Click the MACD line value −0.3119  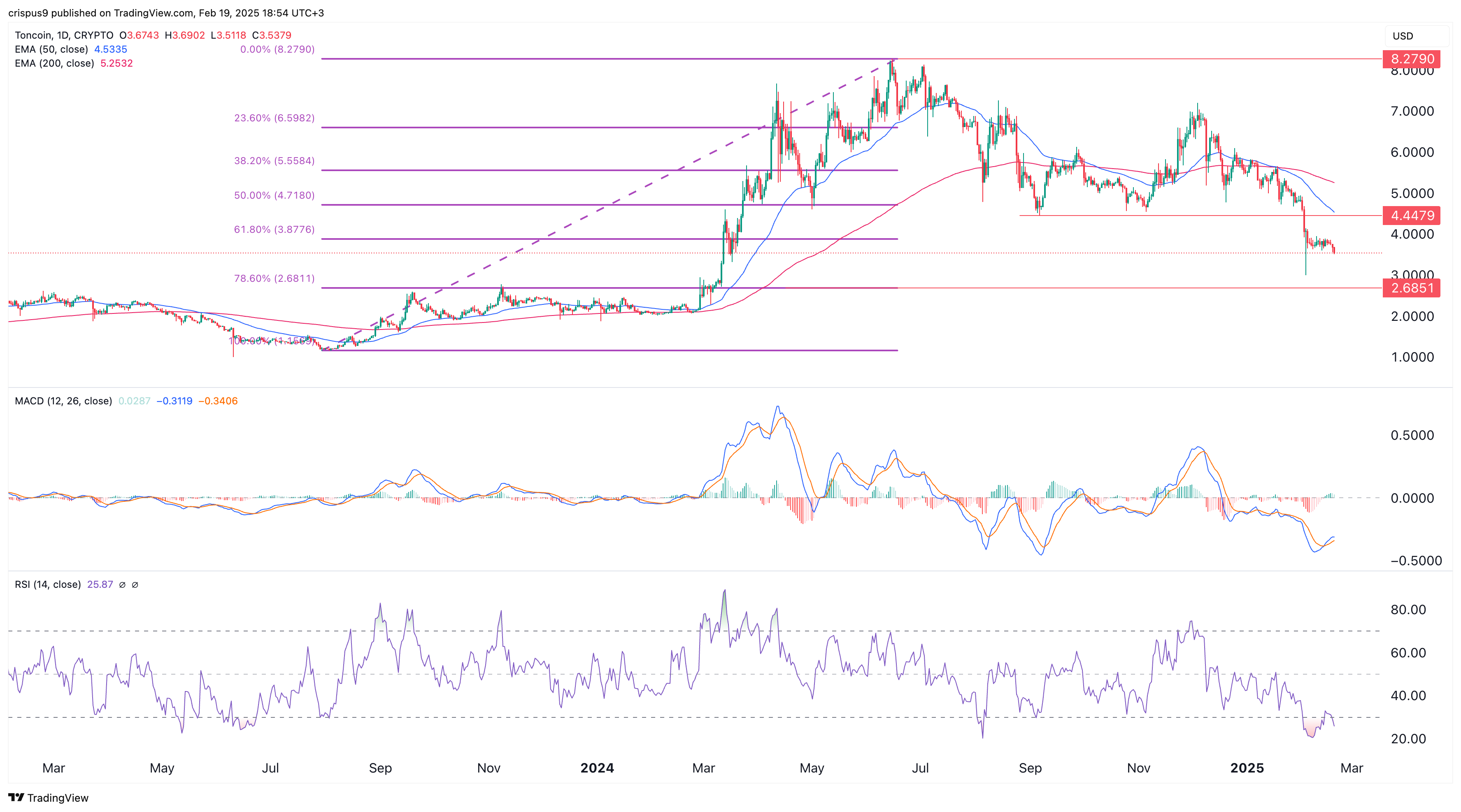[174, 401]
